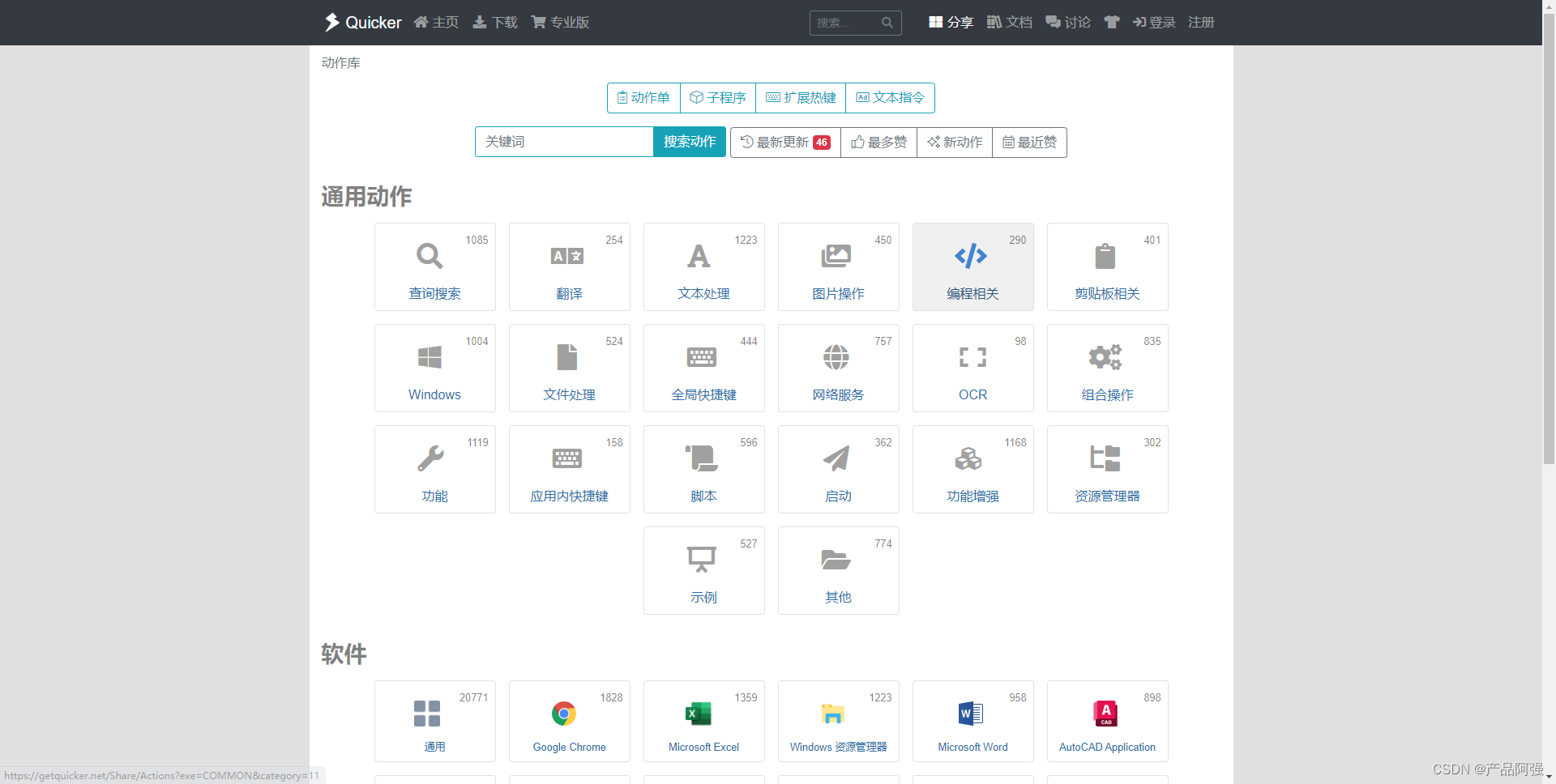
Task: Switch to the 动作单 tab
Action: coord(643,97)
